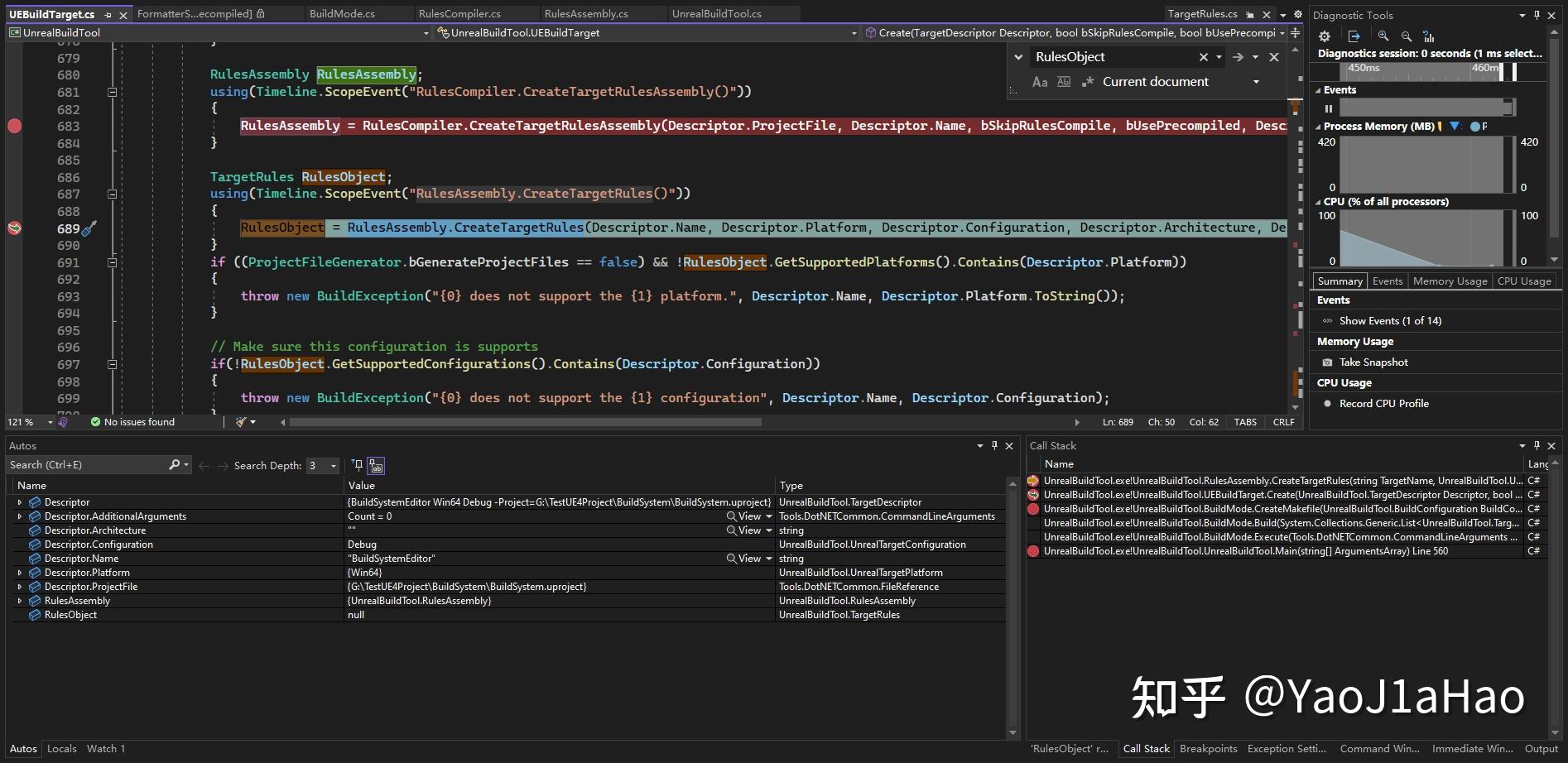This screenshot has height=763, width=1568.
Task: Reset the diagnostics timeline view
Action: [1428, 36]
